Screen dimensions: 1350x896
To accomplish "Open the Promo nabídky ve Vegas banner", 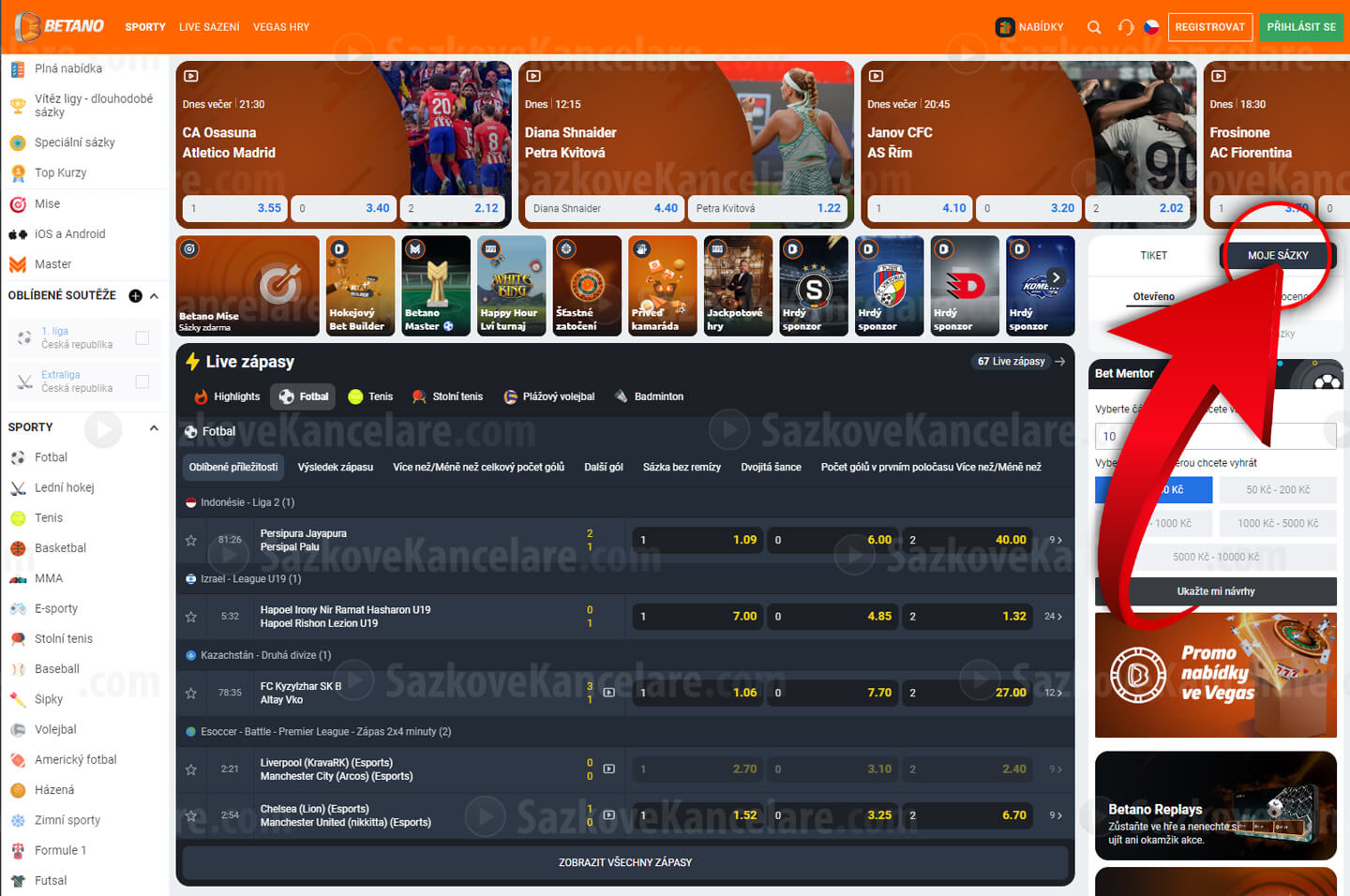I will tap(1216, 675).
